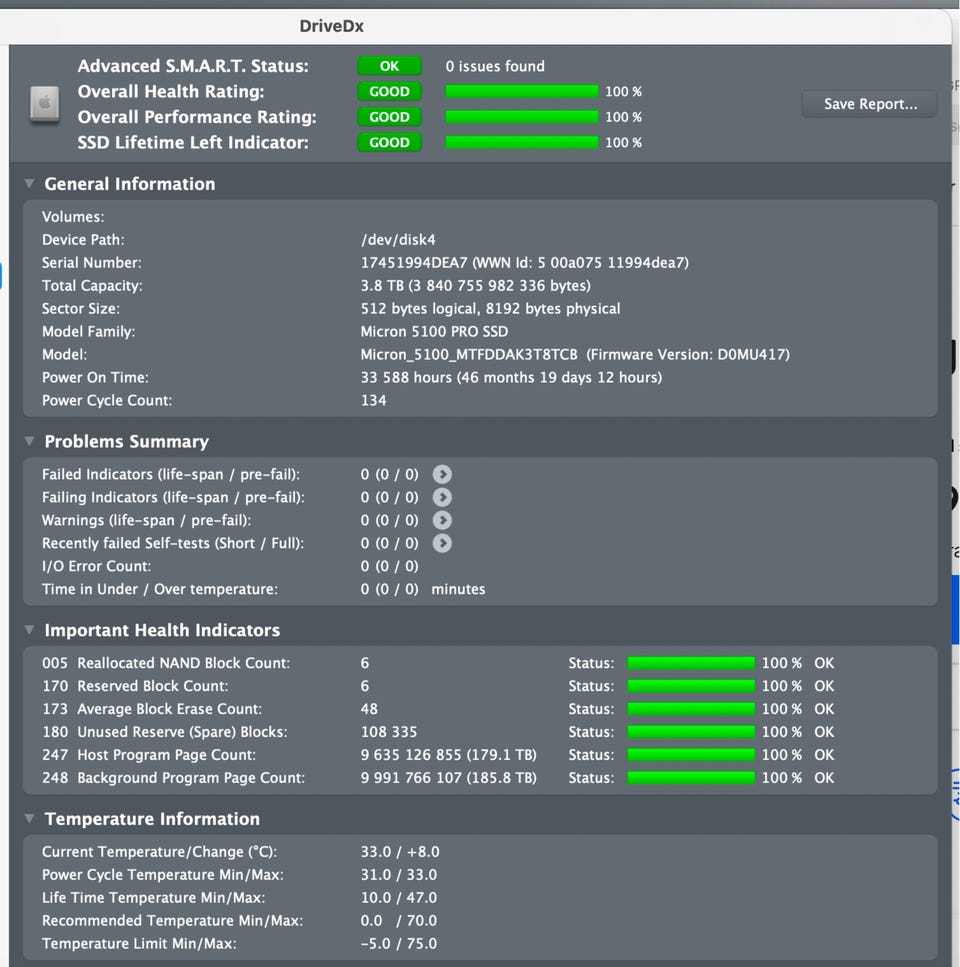Viewport: 960px width, 967px height.
Task: Click the OK badge for S.M.A.R.T. Status
Action: 390,66
